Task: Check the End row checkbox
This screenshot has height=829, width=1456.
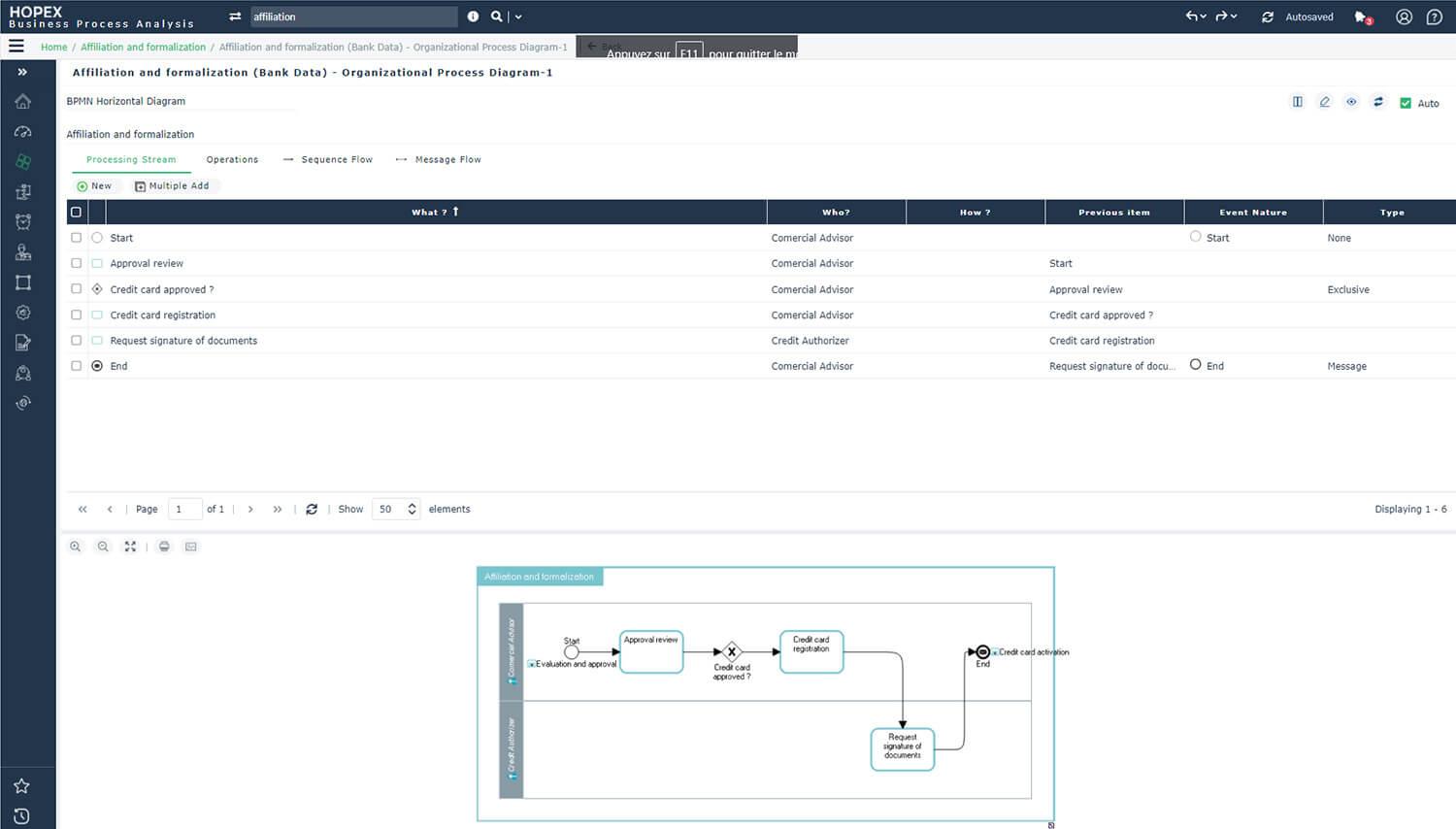Action: point(76,366)
